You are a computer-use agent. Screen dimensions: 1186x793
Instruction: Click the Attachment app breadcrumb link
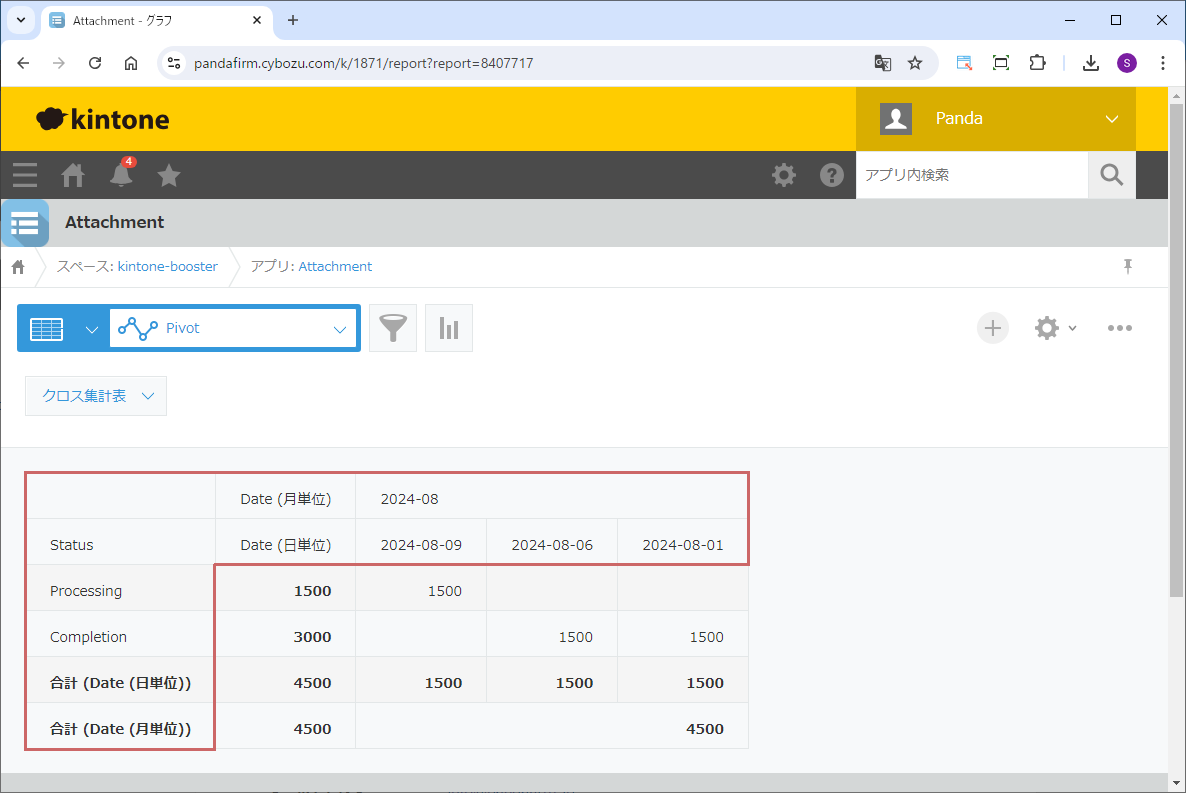(335, 266)
